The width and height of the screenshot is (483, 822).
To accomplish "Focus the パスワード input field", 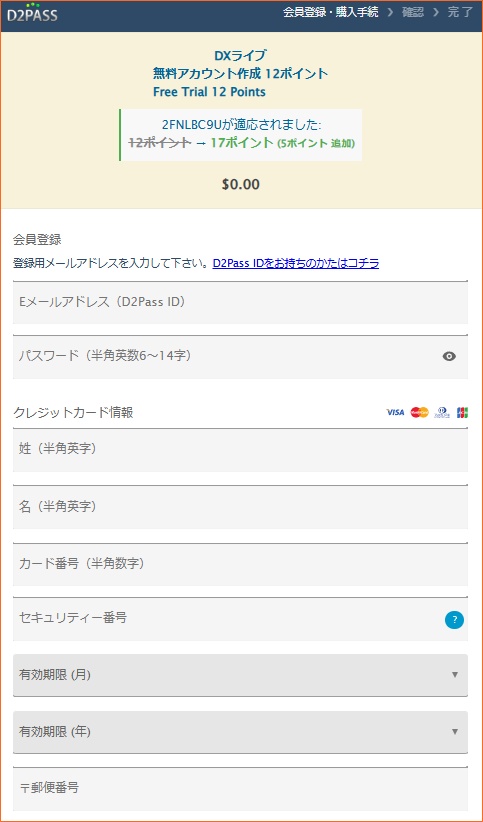I will click(240, 357).
